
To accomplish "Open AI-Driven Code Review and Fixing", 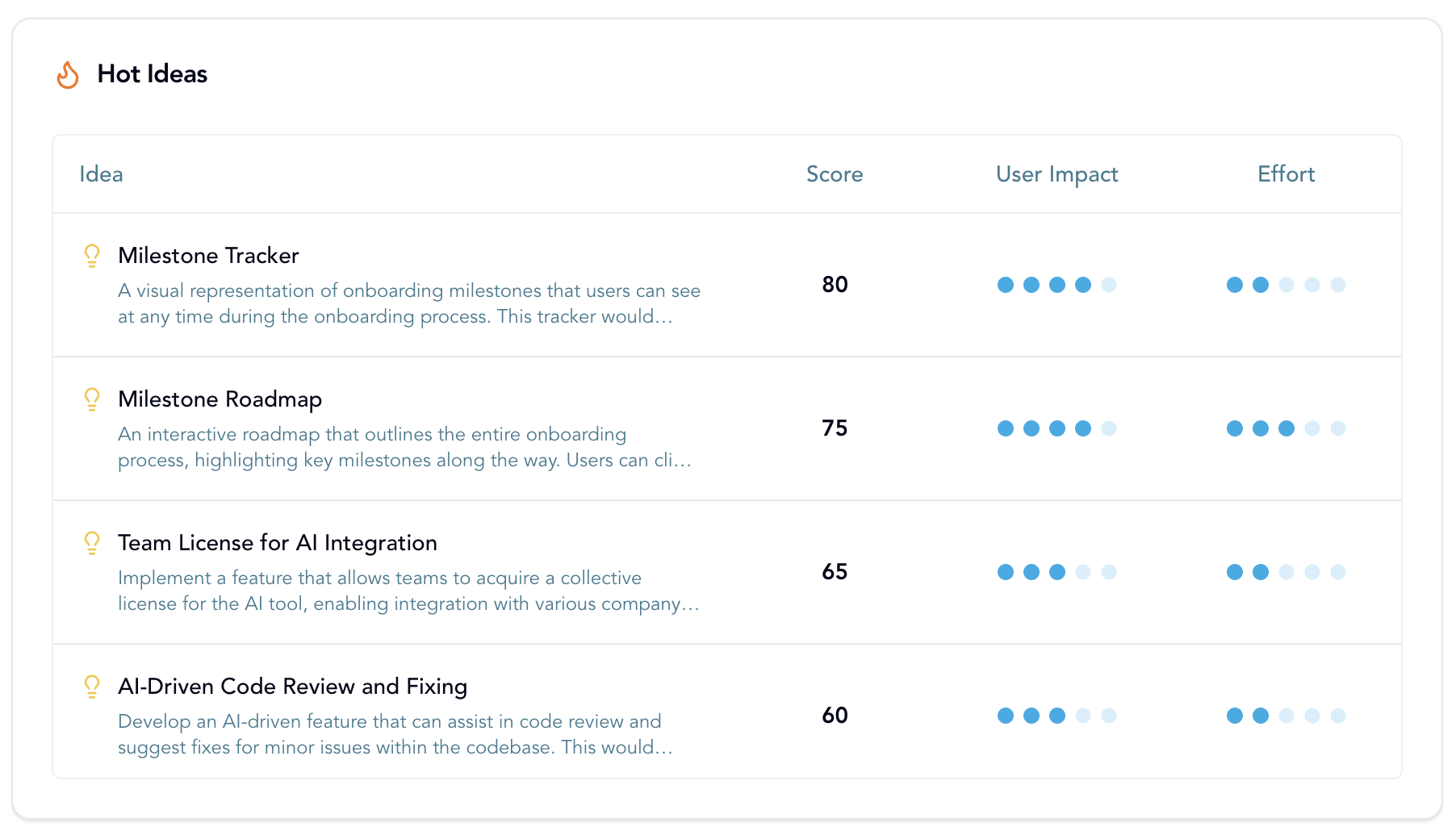I will click(x=292, y=687).
